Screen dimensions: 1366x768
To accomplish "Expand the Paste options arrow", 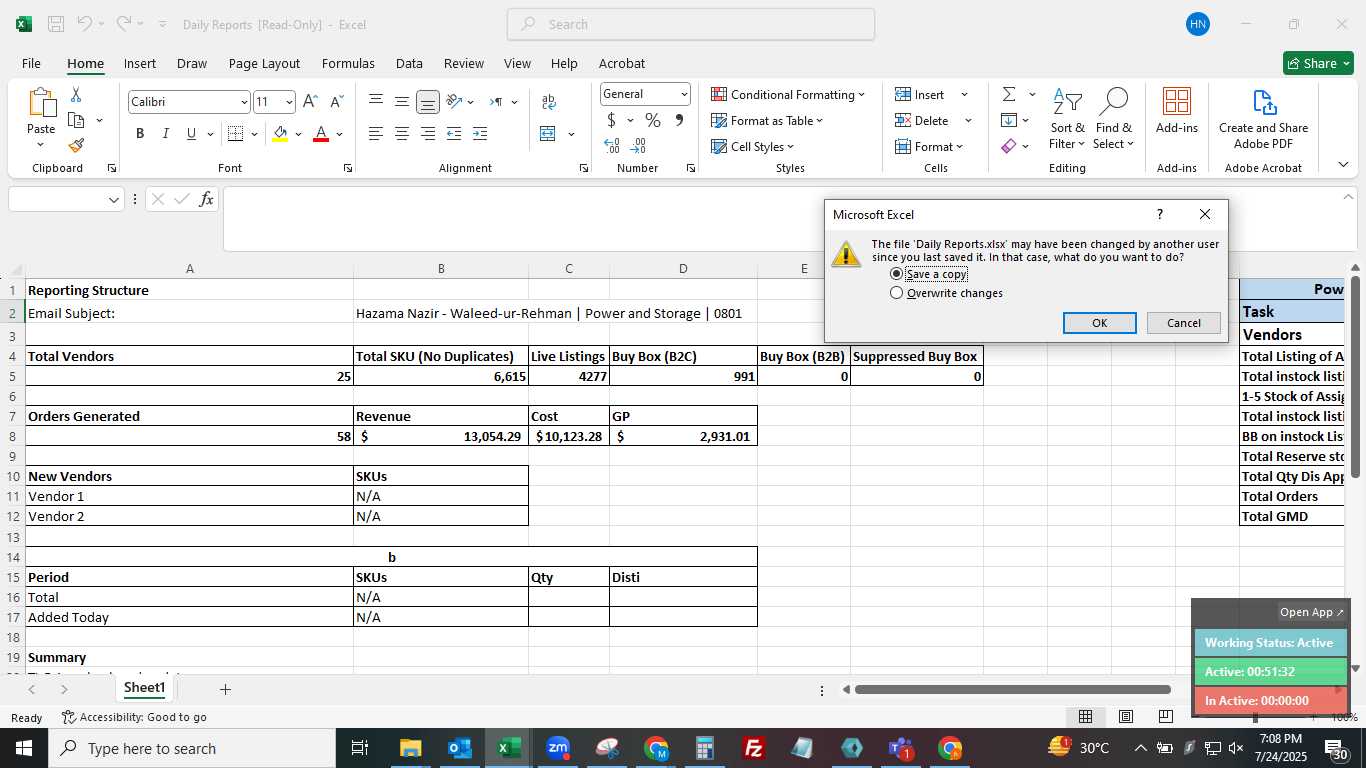I will [x=41, y=145].
